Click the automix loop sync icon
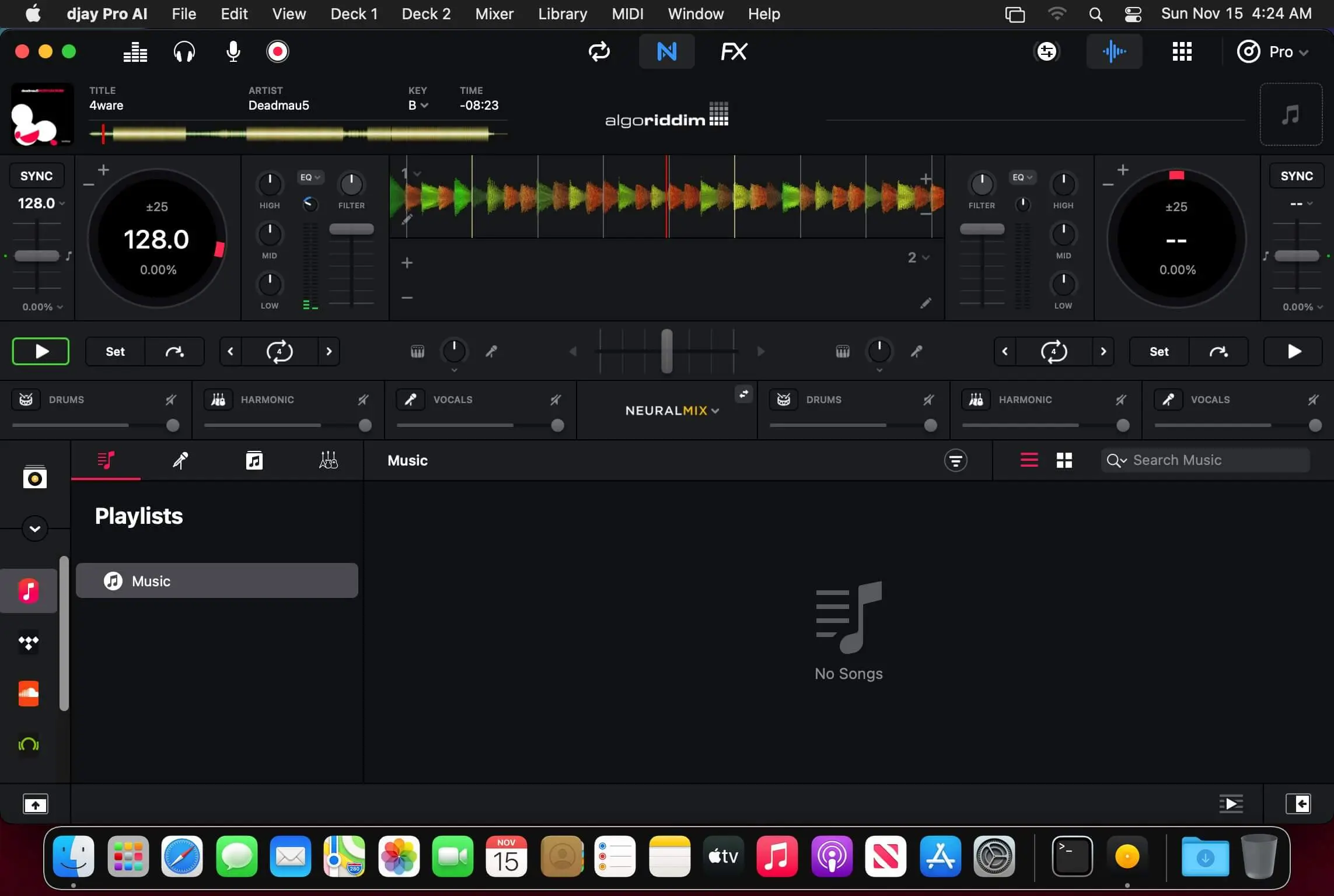 click(598, 51)
